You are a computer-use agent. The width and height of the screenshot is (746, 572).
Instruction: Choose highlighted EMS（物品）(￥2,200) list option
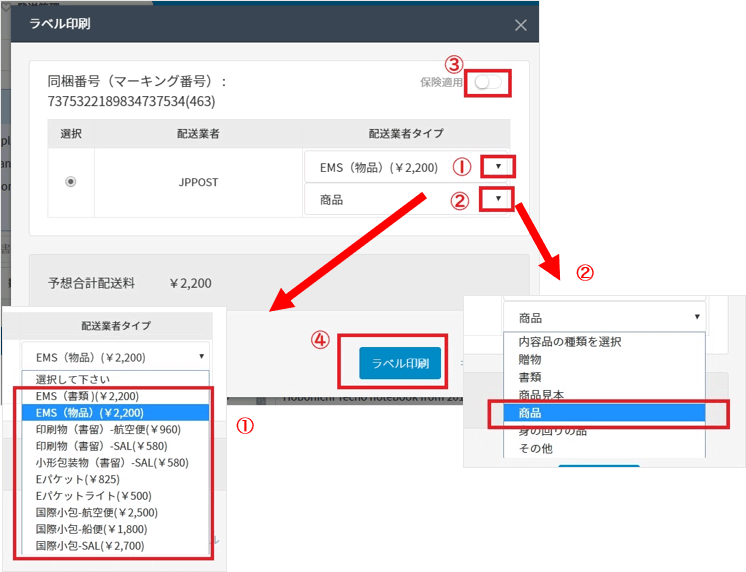(115, 413)
